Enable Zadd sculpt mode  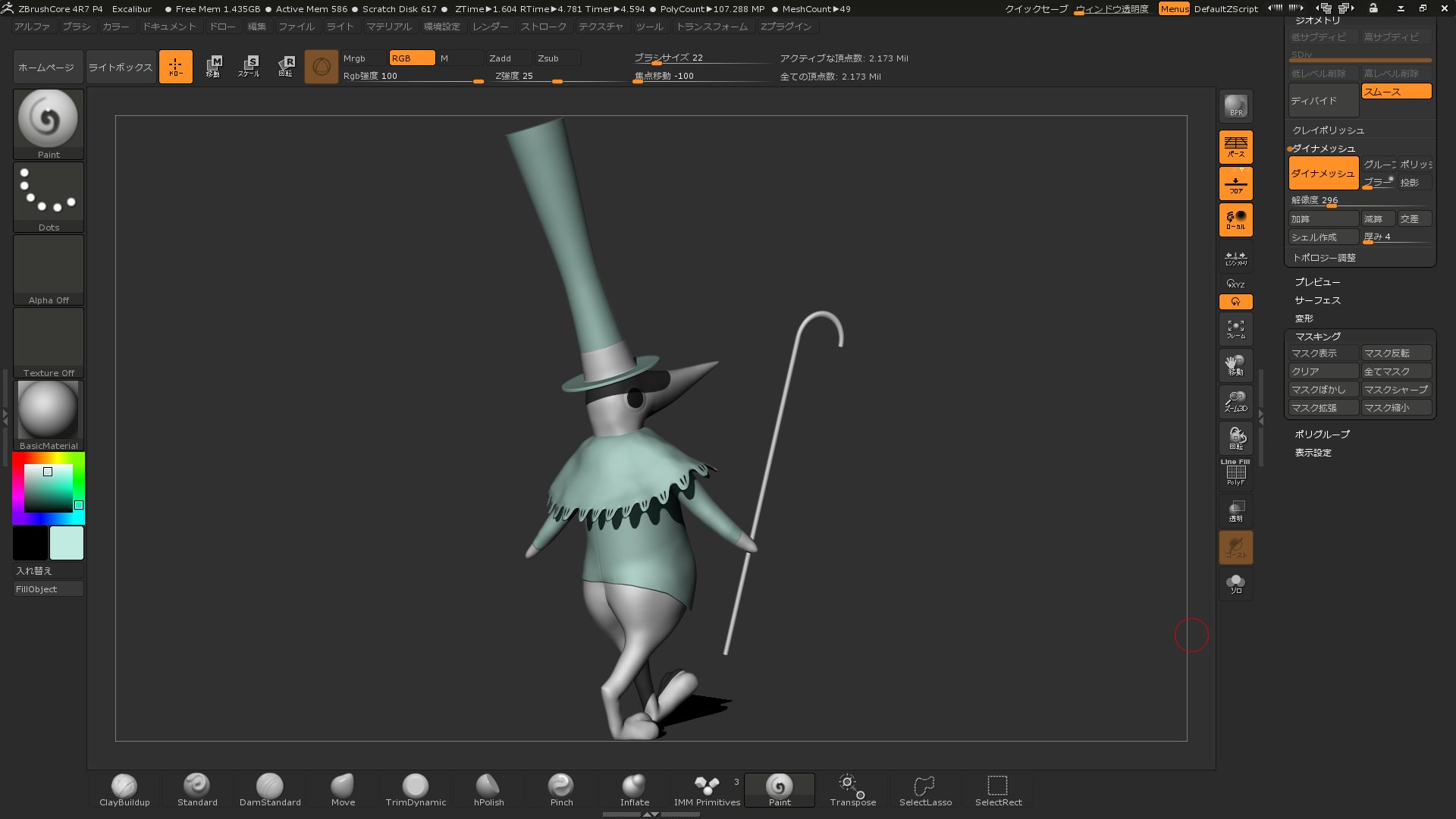point(508,58)
